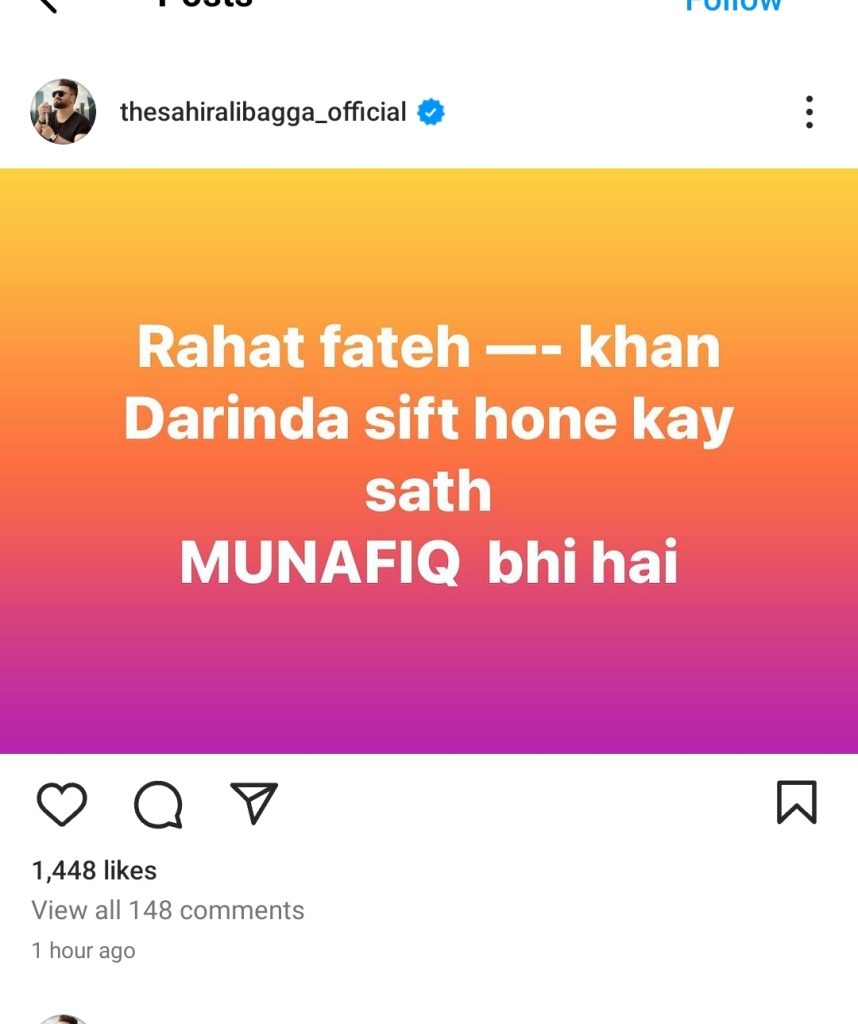Tap the blue verified badge

click(430, 112)
